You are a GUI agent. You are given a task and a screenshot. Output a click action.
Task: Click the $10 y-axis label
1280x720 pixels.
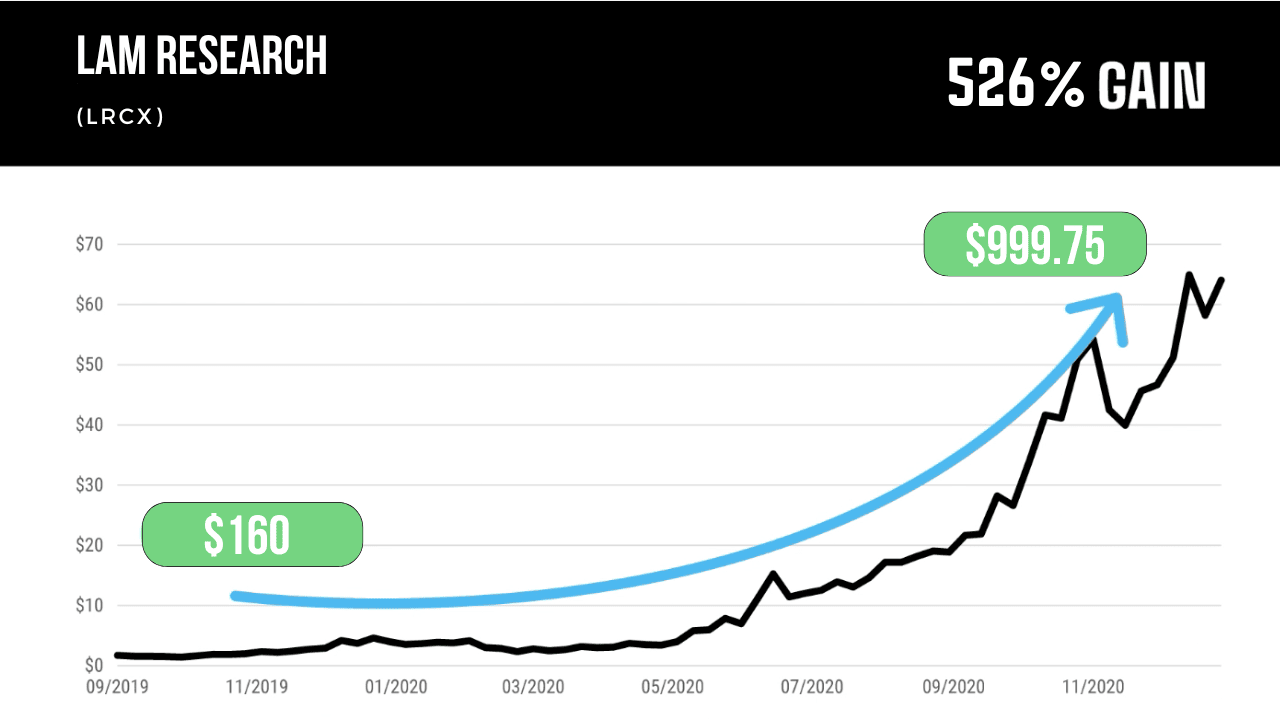[x=89, y=605]
